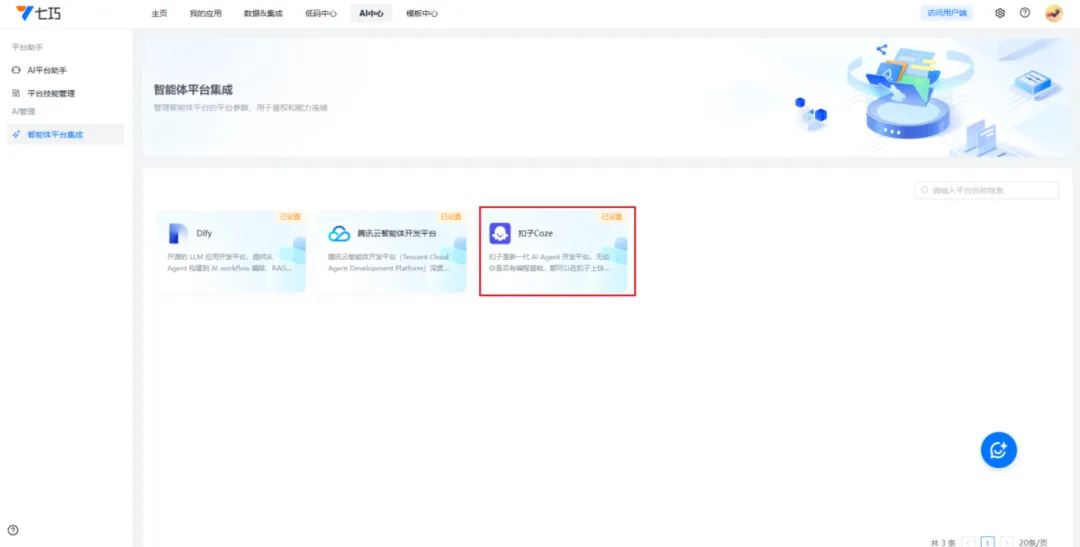The image size is (1080, 547).
Task: Select 智能体平台集成 sidebar item
Action: pos(55,134)
